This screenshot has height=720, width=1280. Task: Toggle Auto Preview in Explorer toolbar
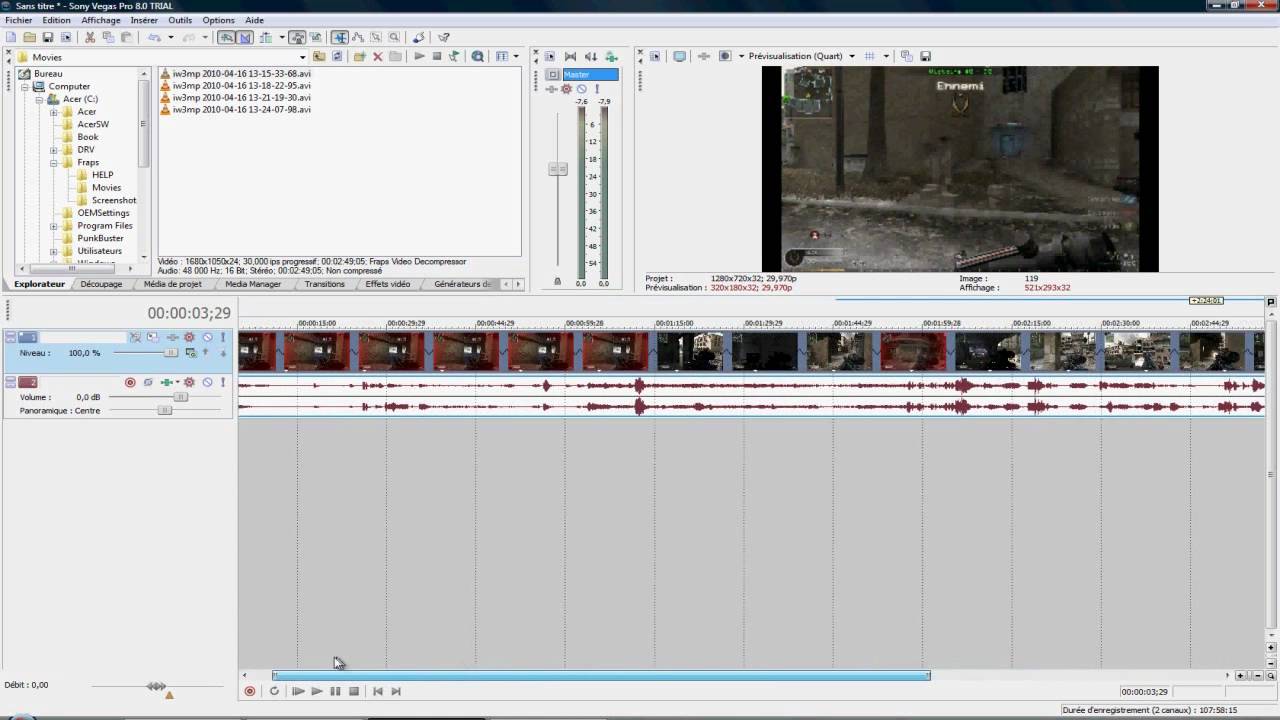(453, 56)
